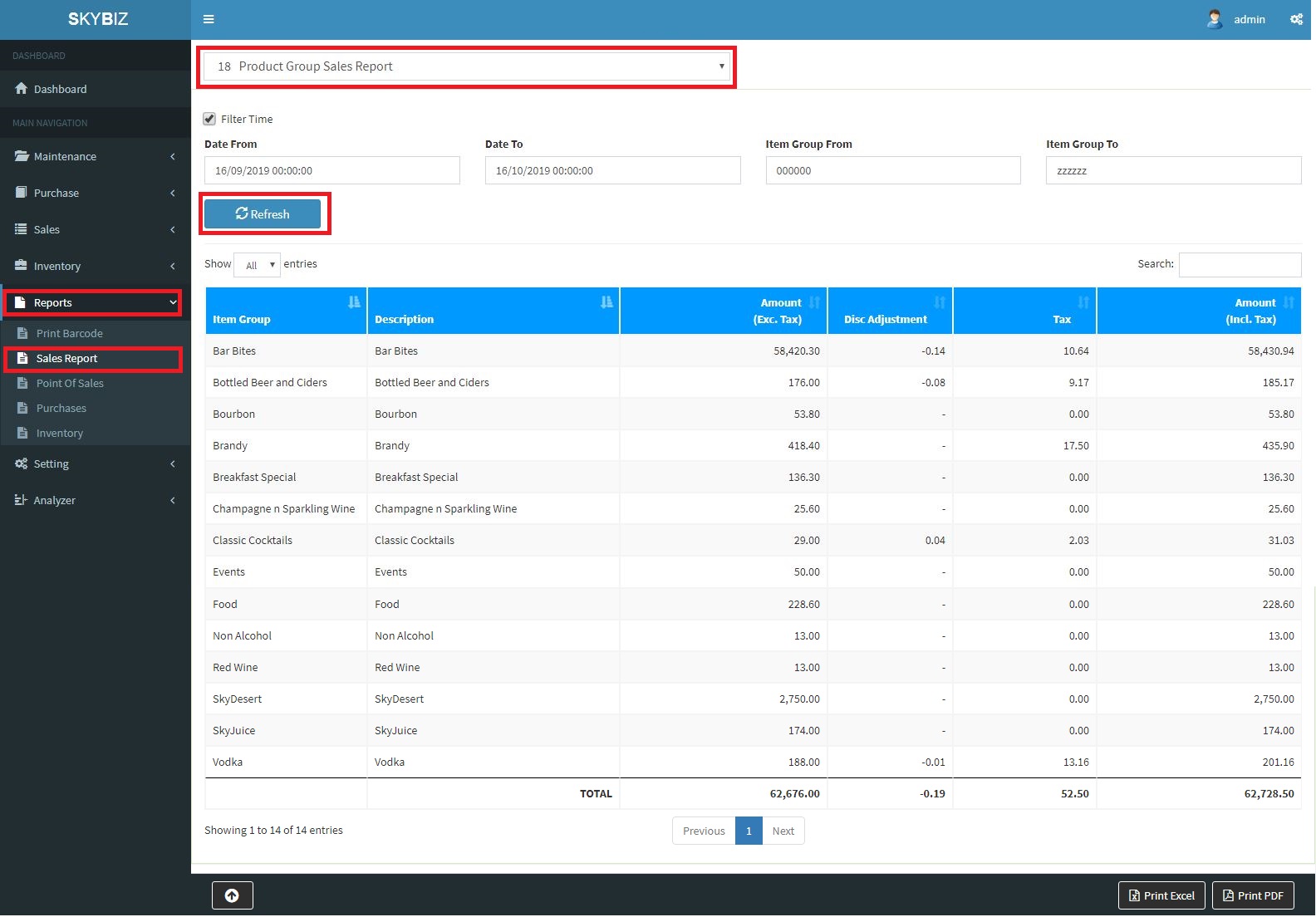Export report with Print Excel
This screenshot has height=917, width=1316.
tap(1161, 895)
